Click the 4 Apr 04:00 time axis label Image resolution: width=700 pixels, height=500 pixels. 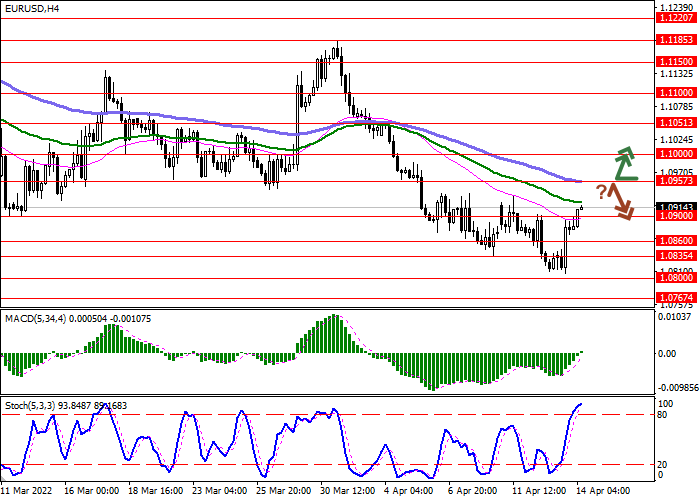tap(409, 491)
